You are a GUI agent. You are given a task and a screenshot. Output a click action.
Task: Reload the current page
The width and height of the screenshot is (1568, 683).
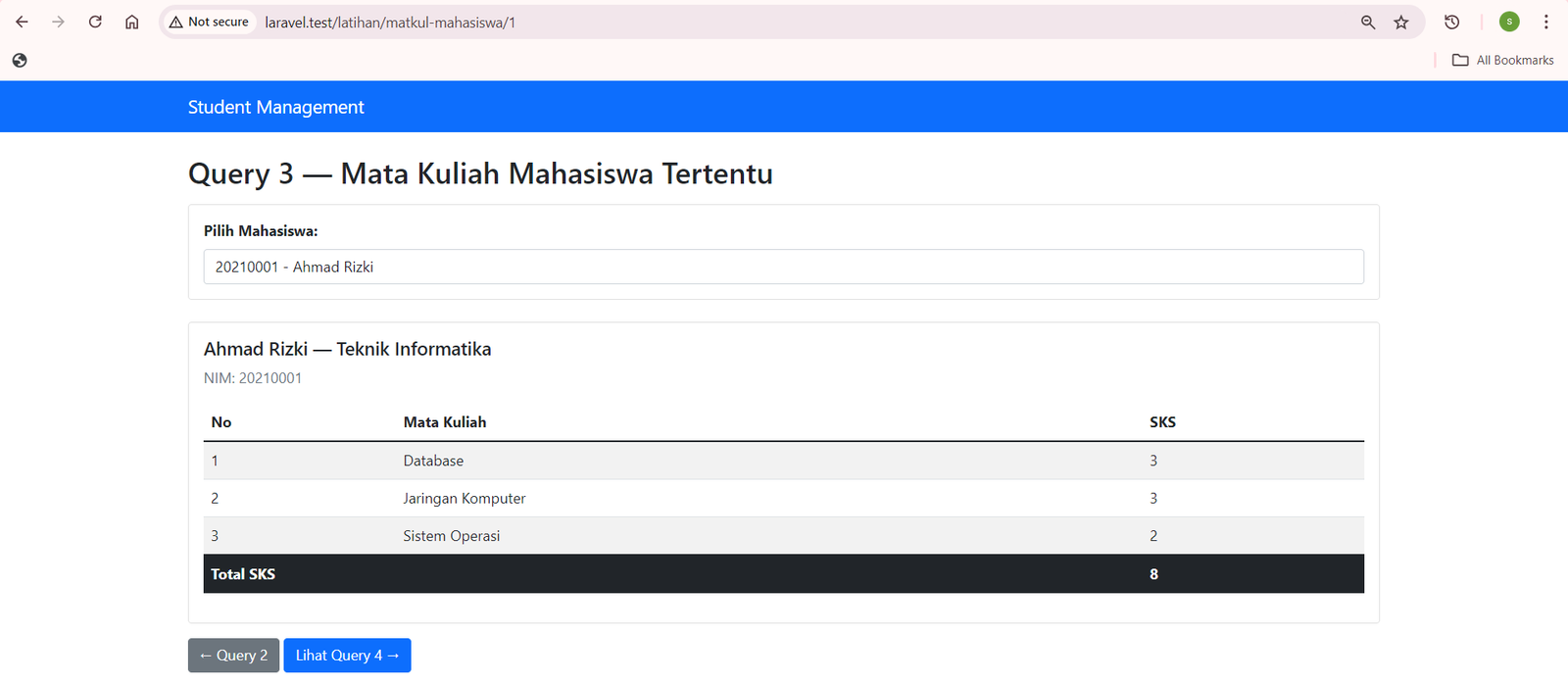(x=95, y=22)
